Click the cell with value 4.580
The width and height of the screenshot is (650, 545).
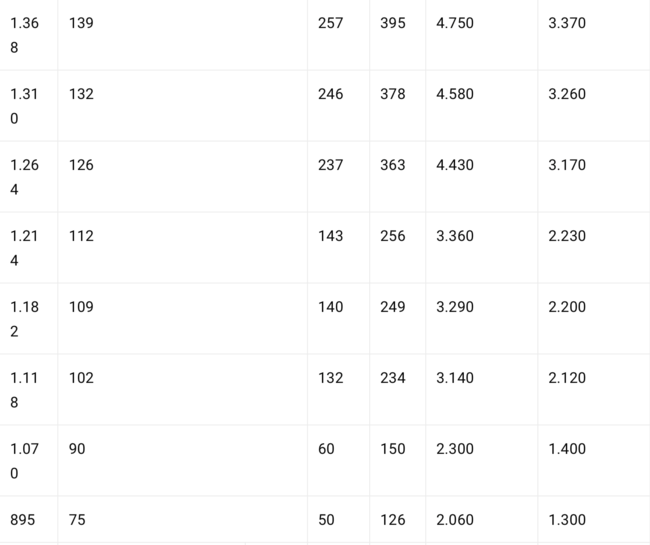(x=481, y=106)
